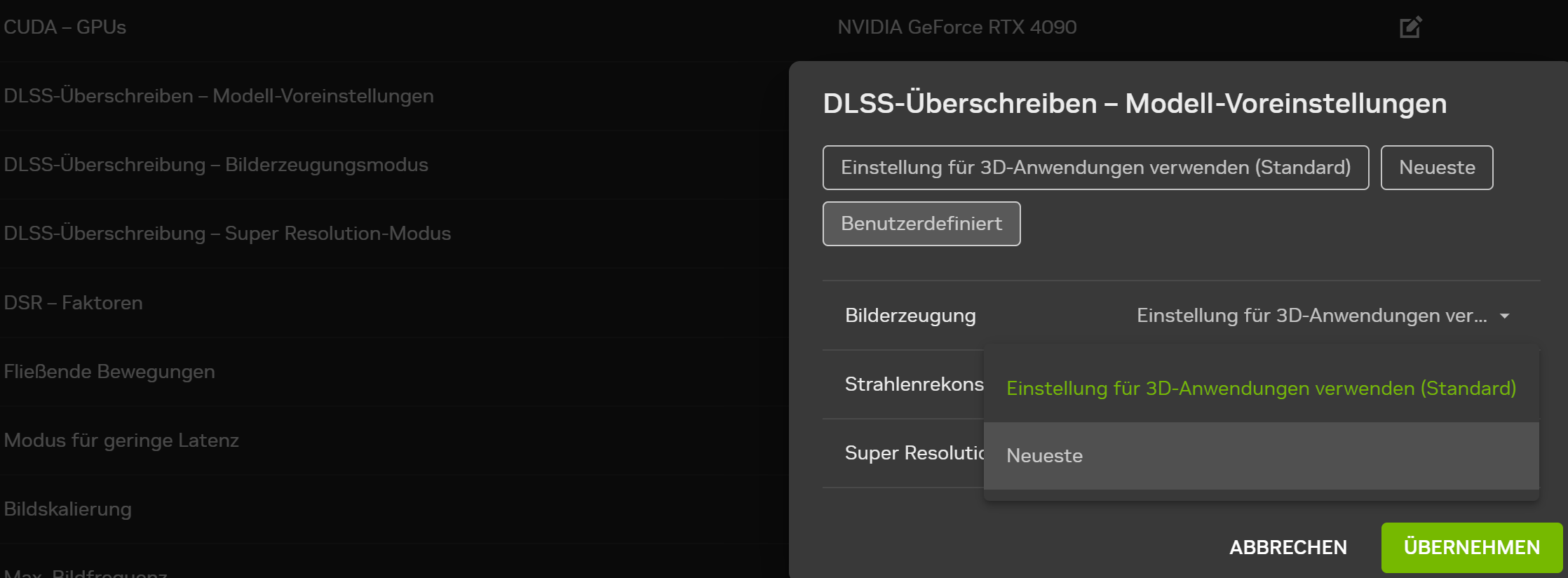Screen dimensions: 1568x578
Task: Click the Super Resolution row label in dialog
Action: click(x=914, y=453)
